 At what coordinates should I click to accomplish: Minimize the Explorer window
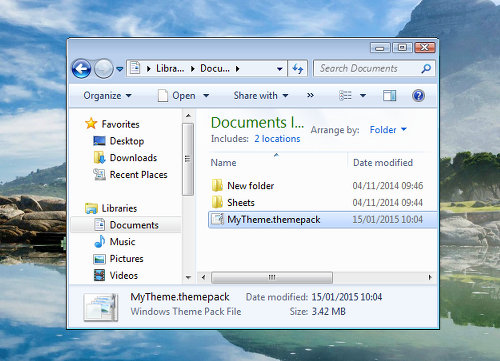(380, 48)
